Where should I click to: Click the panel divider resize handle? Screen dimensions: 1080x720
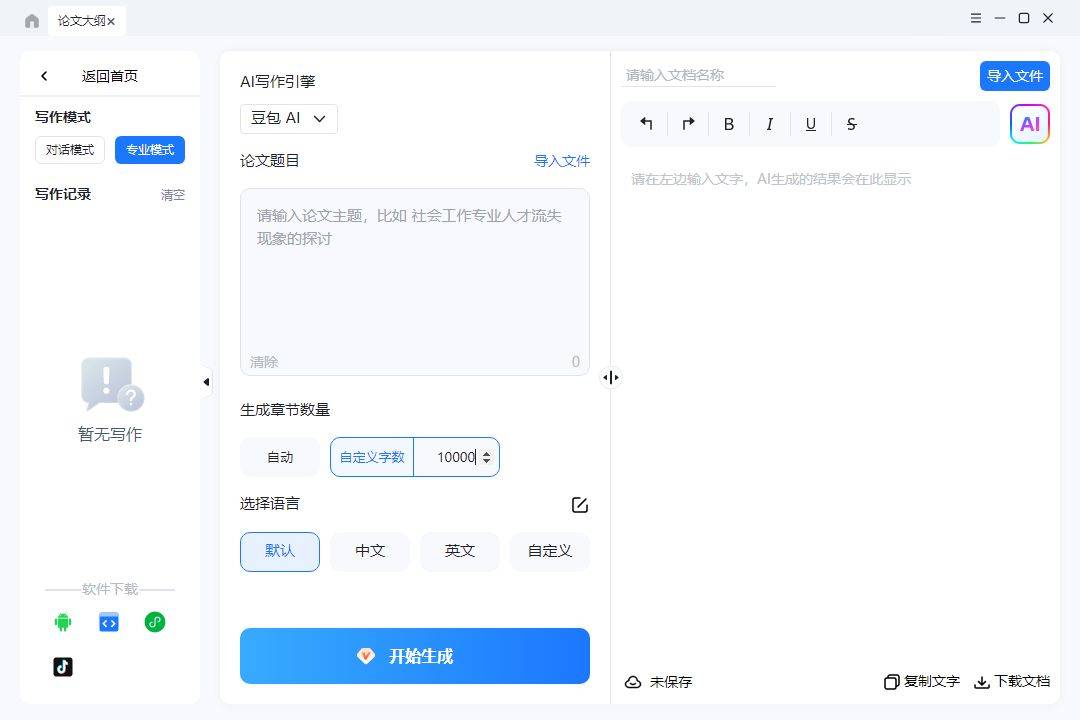(611, 377)
